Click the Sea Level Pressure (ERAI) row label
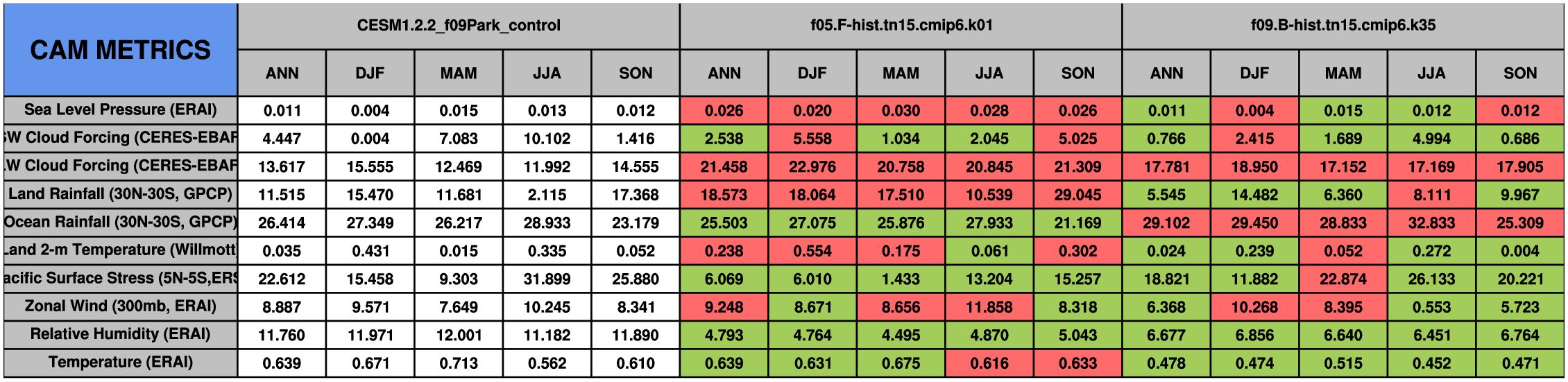Image resolution: width=1568 pixels, height=382 pixels. [x=121, y=110]
